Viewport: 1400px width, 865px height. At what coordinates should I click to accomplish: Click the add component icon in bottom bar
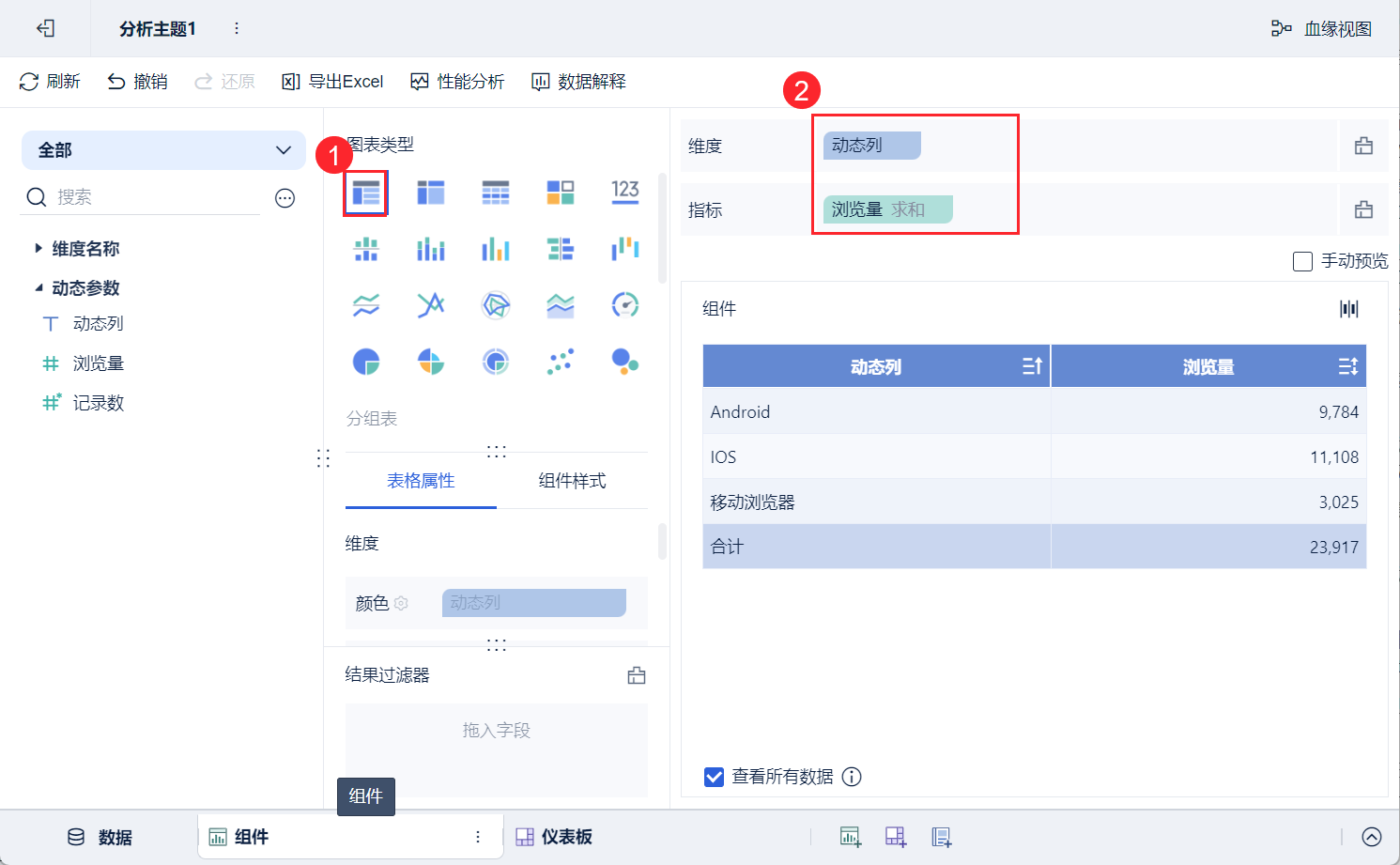coord(851,837)
